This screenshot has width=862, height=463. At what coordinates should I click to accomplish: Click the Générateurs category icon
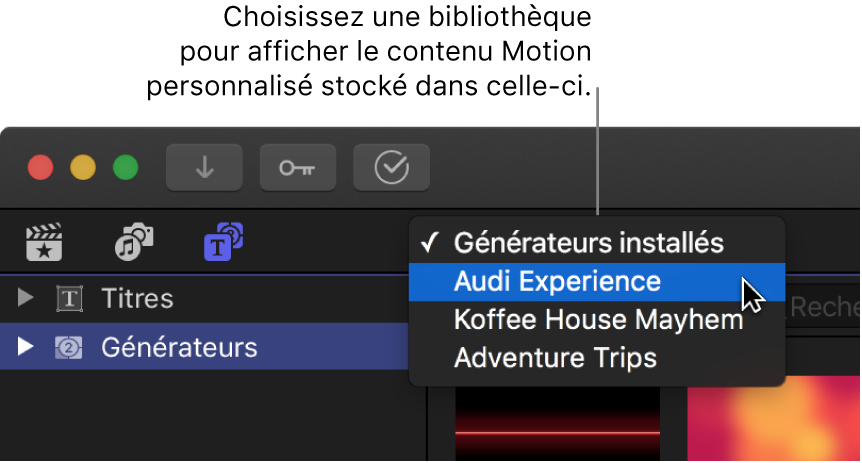[x=69, y=348]
